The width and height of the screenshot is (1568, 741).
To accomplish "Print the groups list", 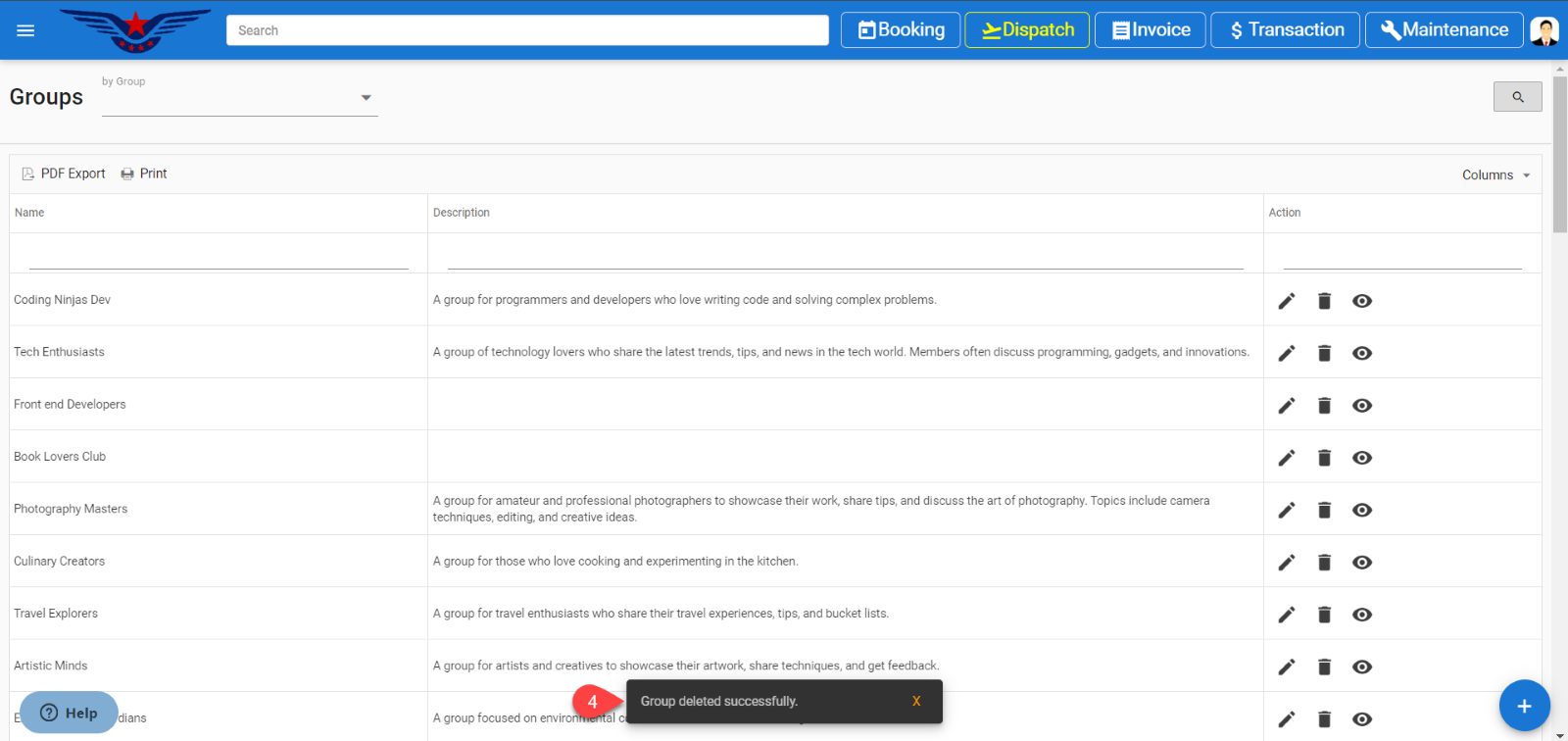I will coord(144,173).
